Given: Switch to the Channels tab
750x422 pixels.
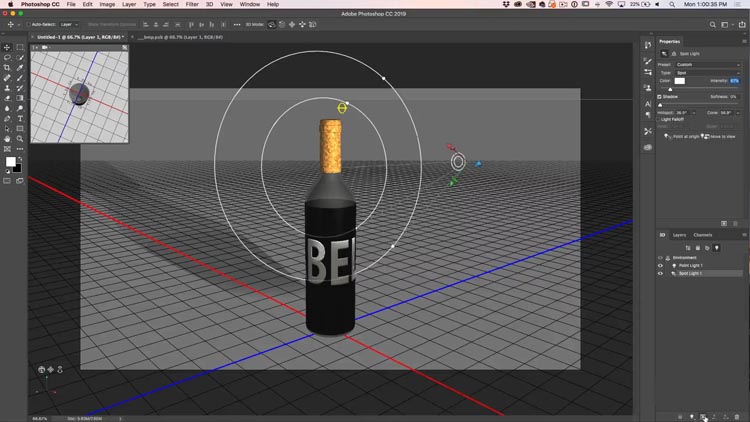Looking at the screenshot, I should click(703, 235).
